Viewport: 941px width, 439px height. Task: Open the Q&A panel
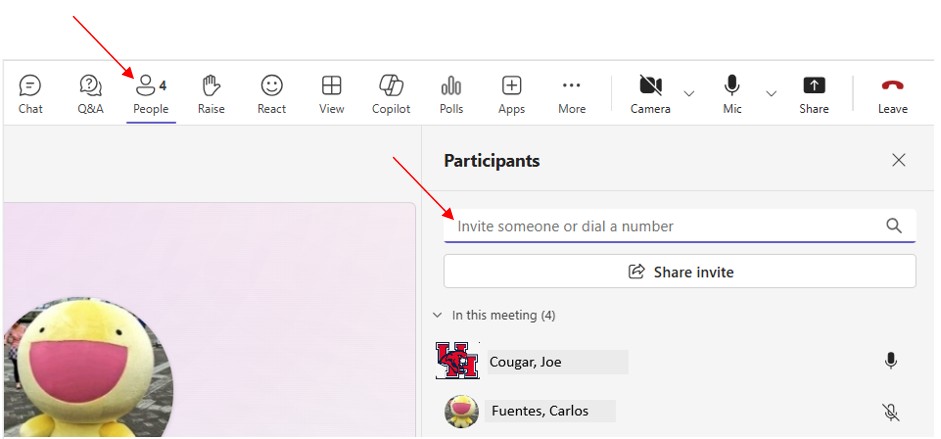(x=91, y=95)
